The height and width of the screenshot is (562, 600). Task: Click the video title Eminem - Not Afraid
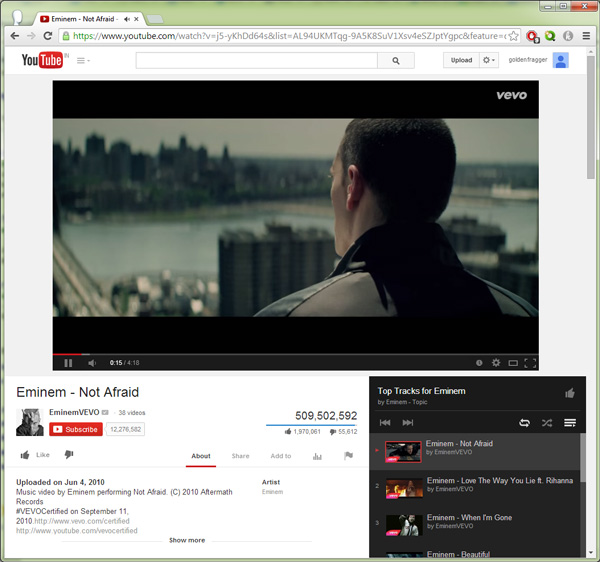tap(77, 392)
